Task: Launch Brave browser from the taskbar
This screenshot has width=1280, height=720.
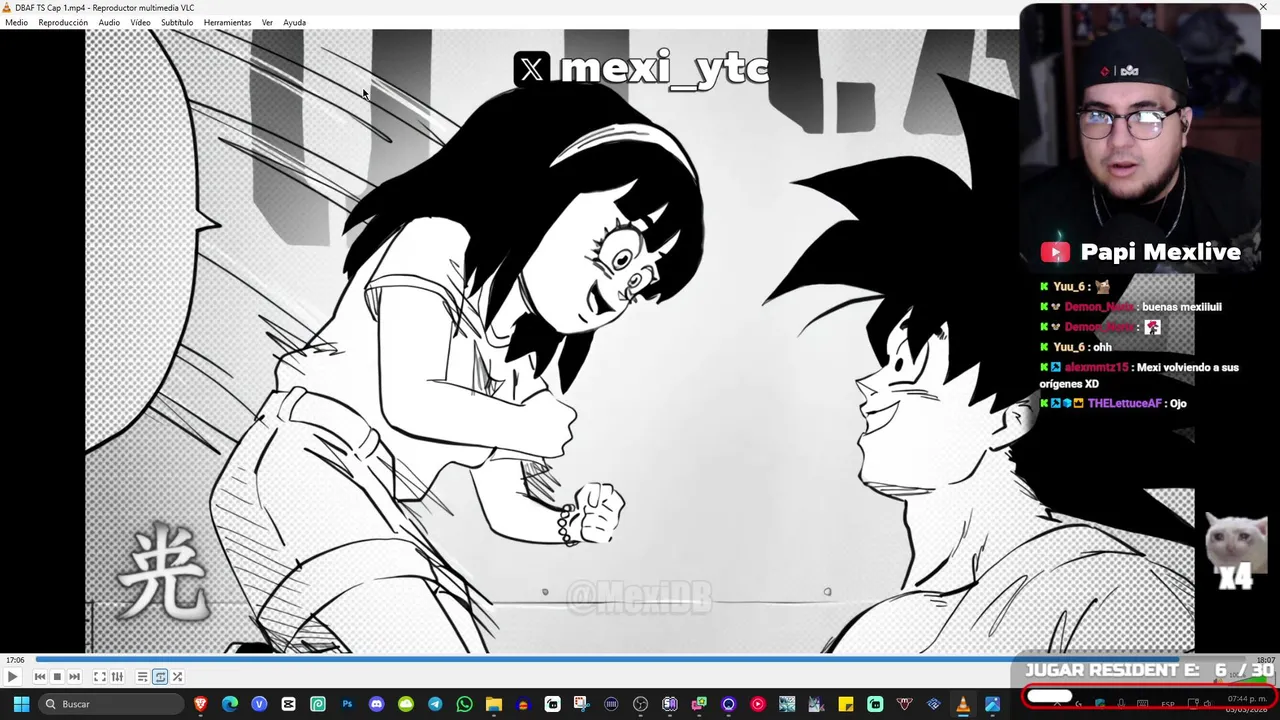Action: (x=201, y=704)
